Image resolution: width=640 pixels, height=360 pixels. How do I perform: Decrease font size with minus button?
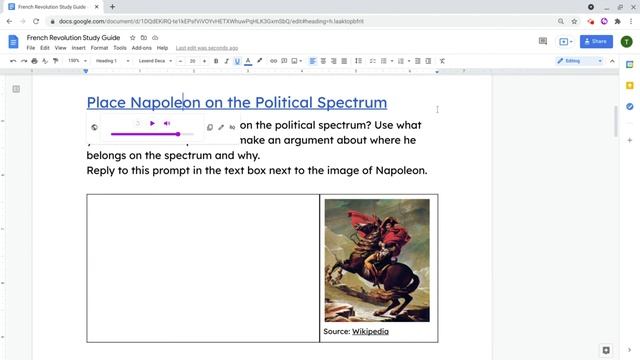point(180,61)
